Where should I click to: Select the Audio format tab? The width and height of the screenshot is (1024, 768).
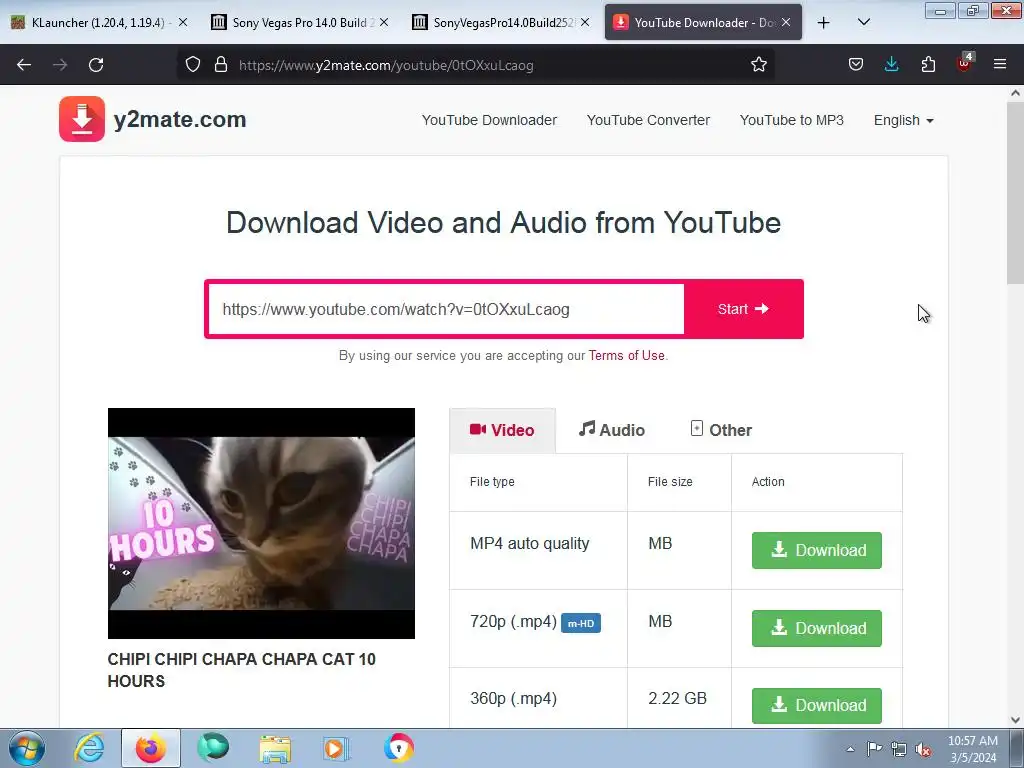612,430
